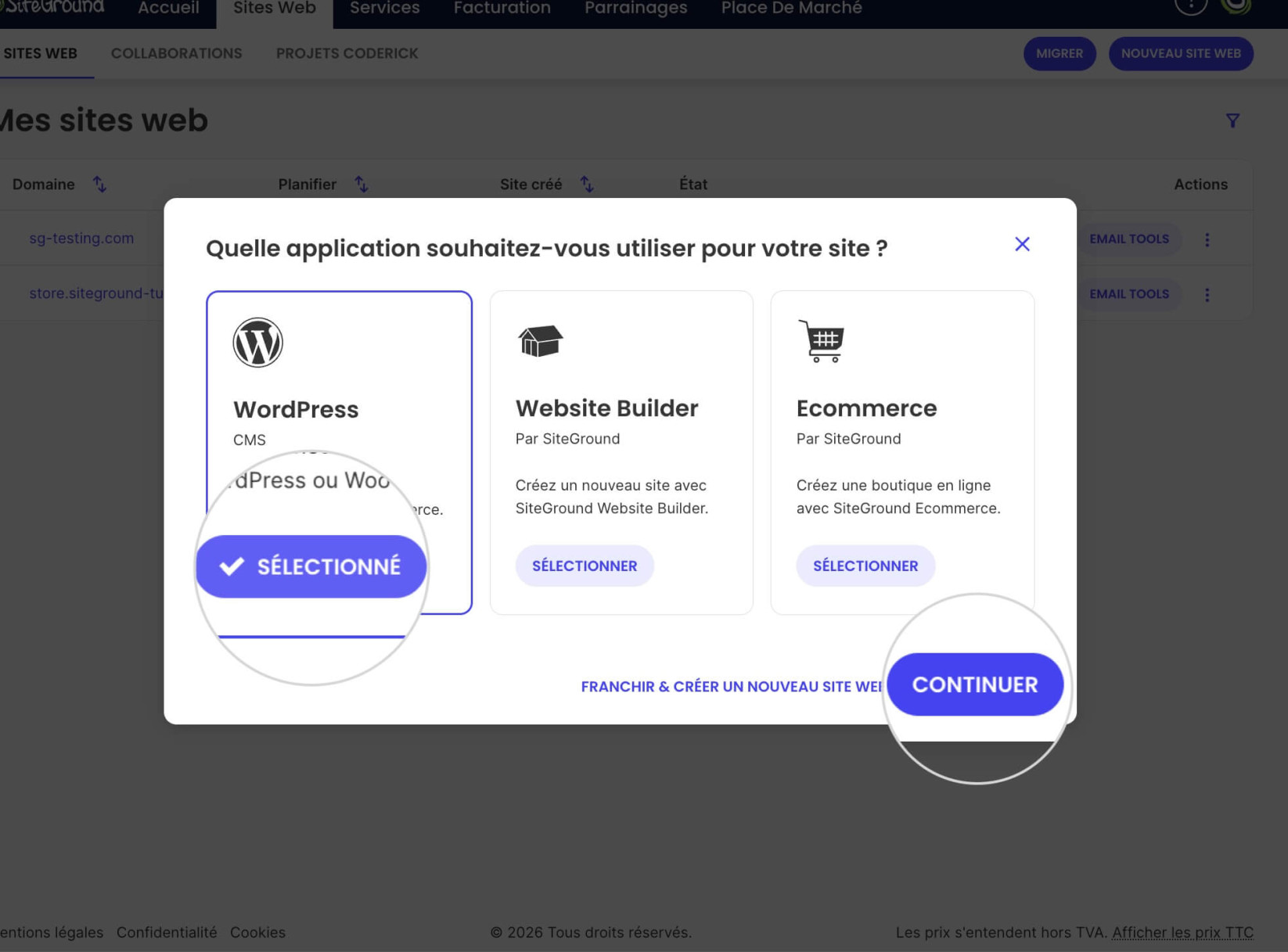Select the Ecommerce application
Image resolution: width=1288 pixels, height=952 pixels.
click(x=865, y=566)
